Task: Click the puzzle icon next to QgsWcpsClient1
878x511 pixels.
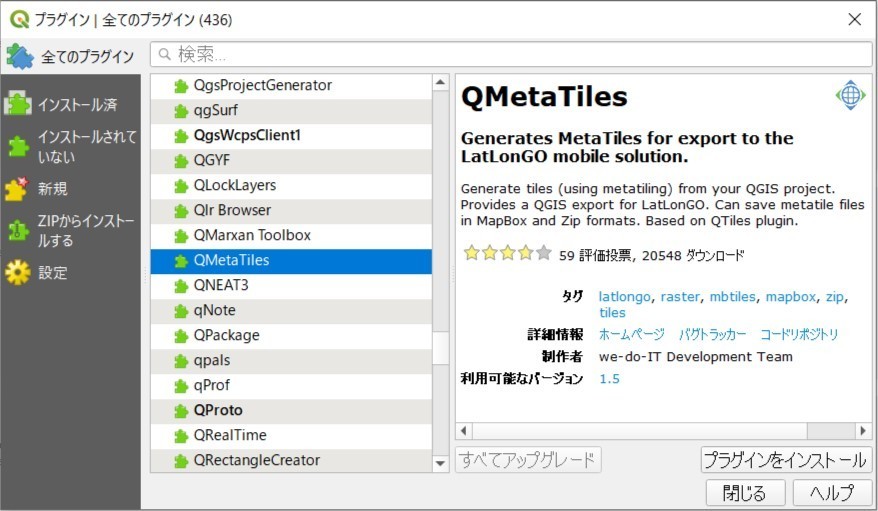Action: tap(180, 136)
